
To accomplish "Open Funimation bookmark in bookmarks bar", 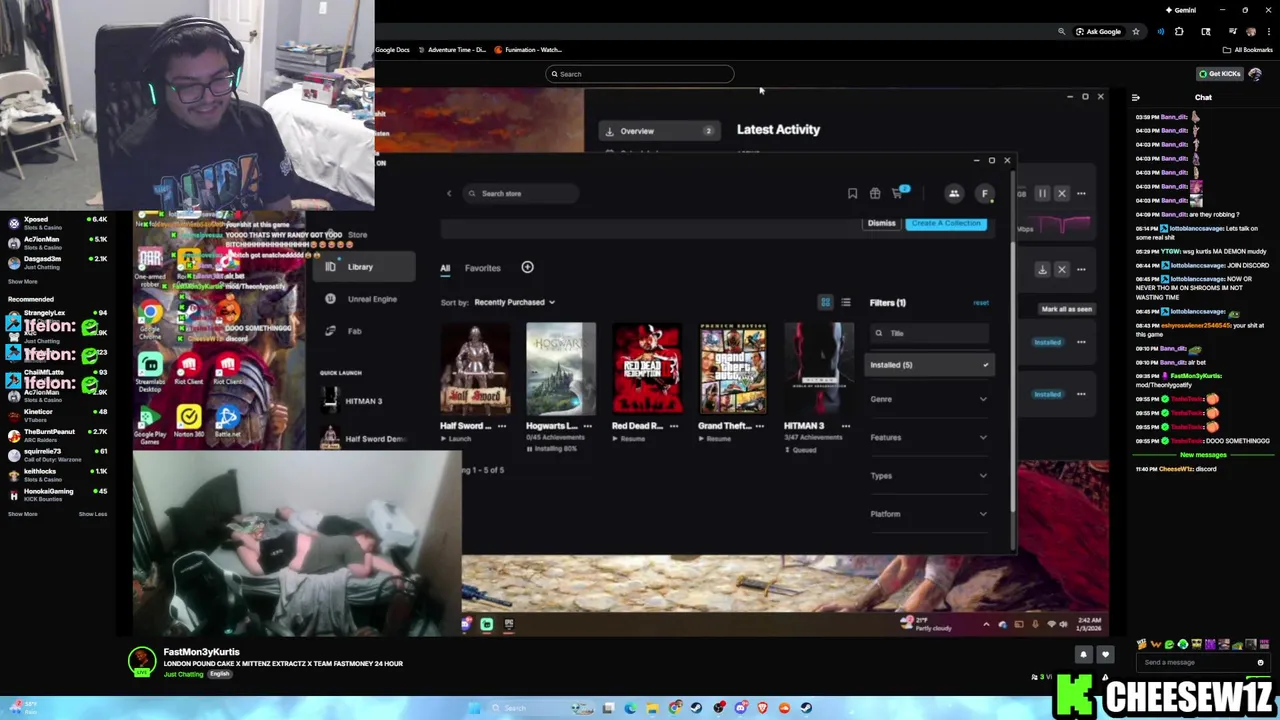I will (x=528, y=50).
